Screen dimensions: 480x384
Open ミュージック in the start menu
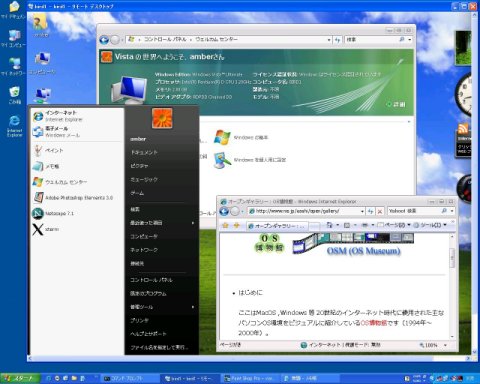(144, 179)
